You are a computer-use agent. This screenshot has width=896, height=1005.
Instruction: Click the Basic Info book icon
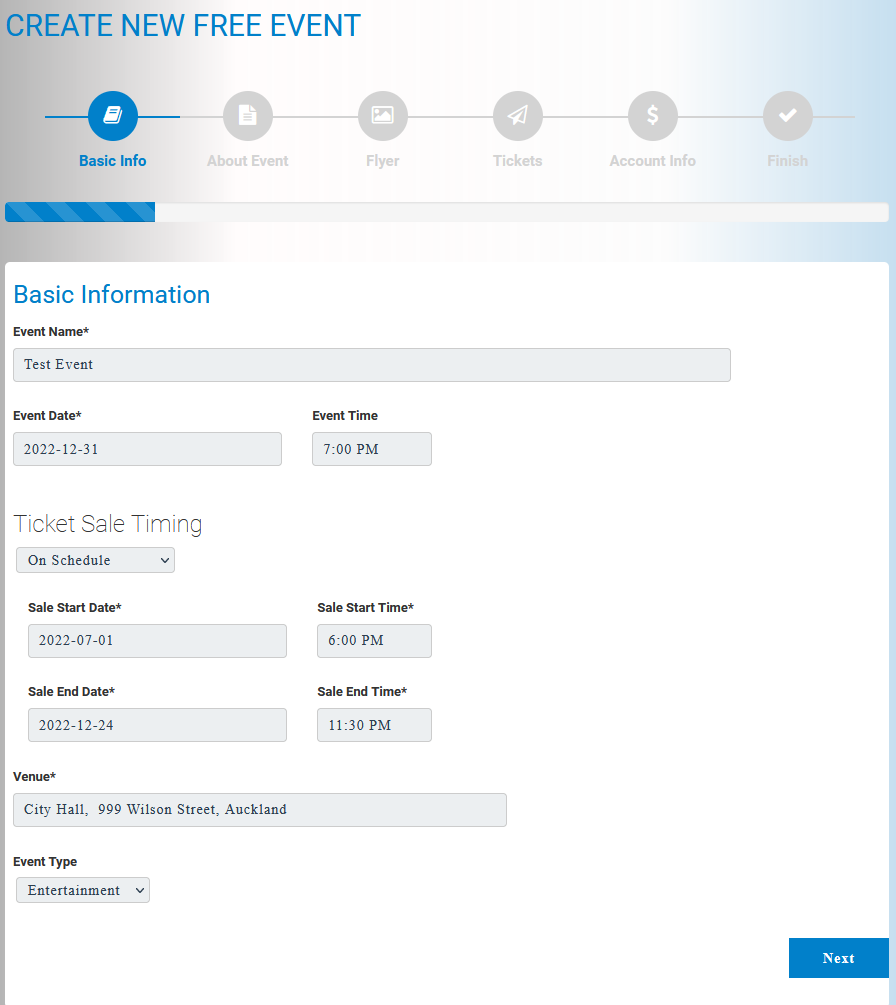pos(112,116)
